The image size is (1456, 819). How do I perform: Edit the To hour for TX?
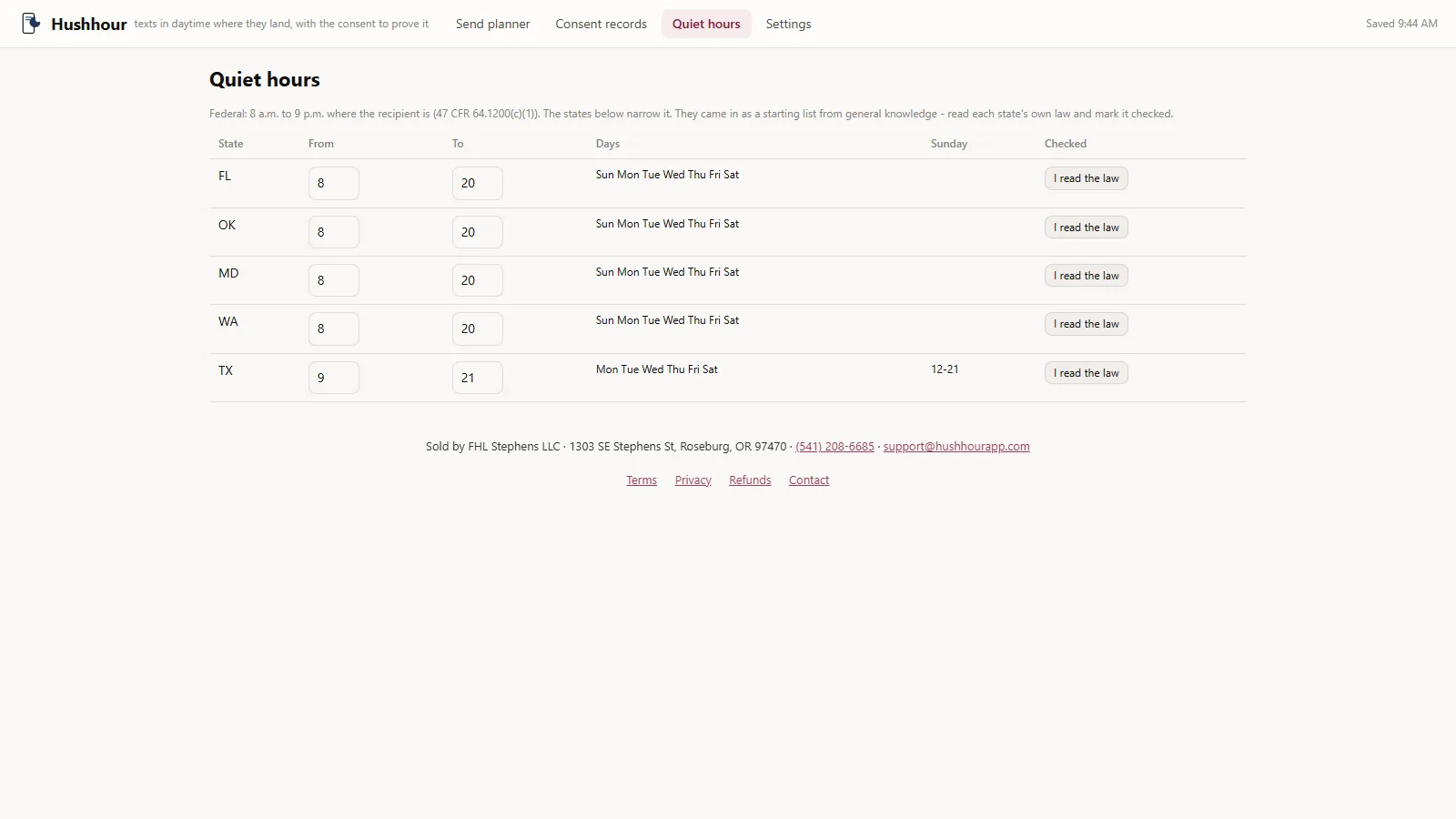click(x=478, y=378)
